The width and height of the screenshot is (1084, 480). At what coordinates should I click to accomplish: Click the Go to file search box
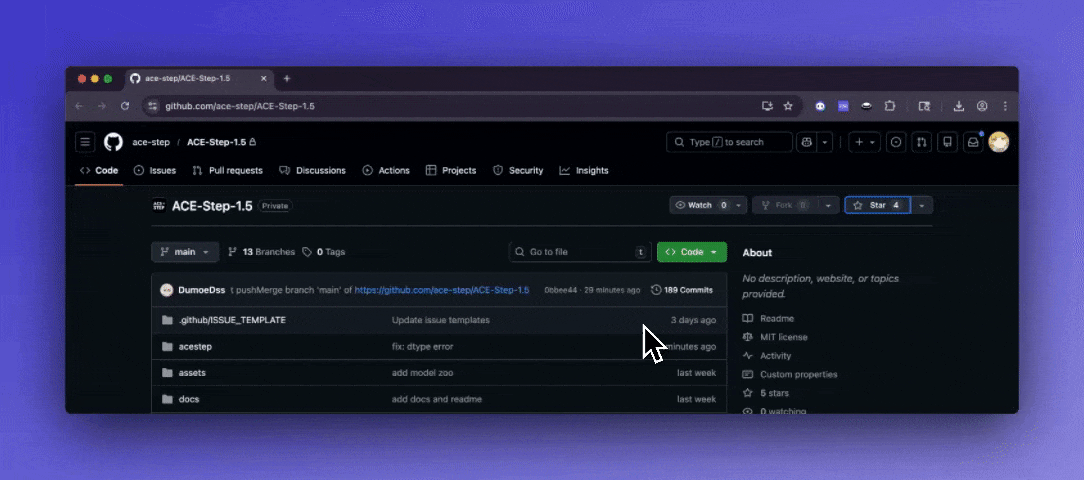click(x=580, y=252)
